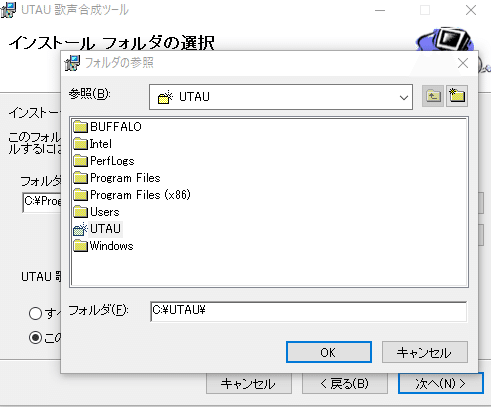Click the Program Files (x86) folder icon

tap(80, 195)
